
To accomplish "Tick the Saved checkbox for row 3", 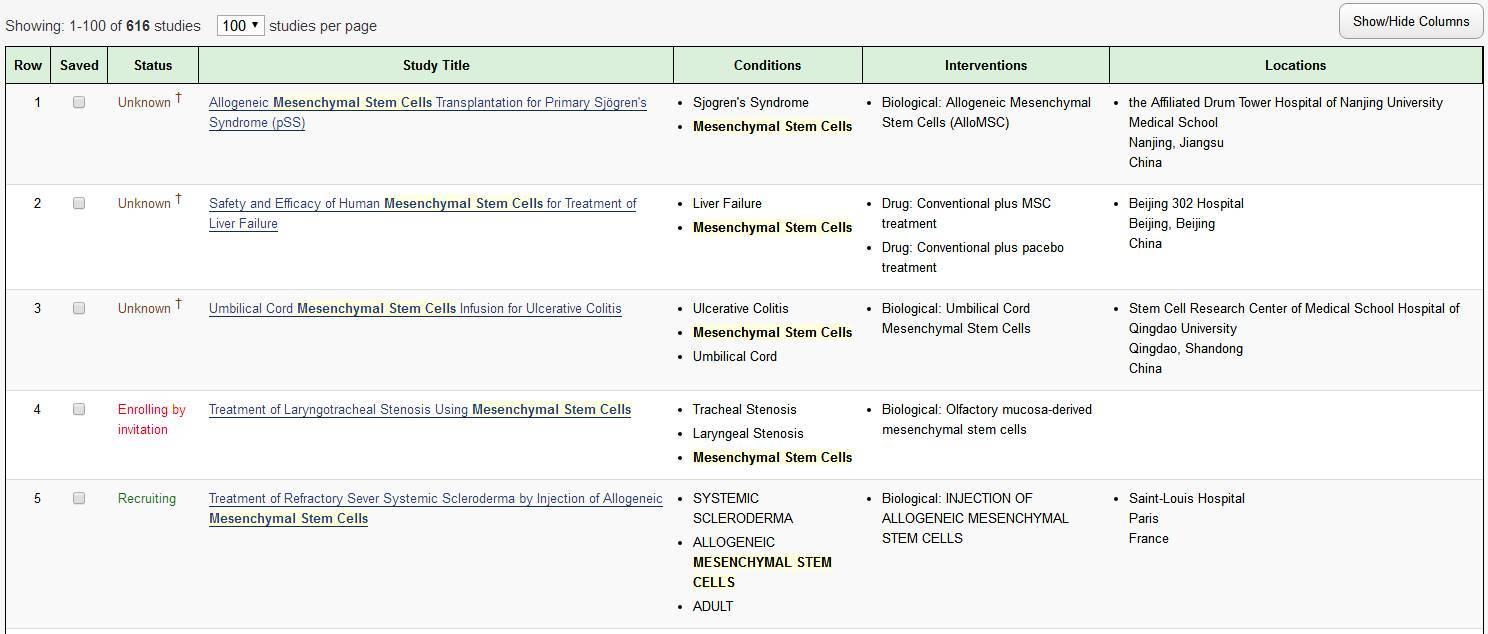I will coord(79,308).
